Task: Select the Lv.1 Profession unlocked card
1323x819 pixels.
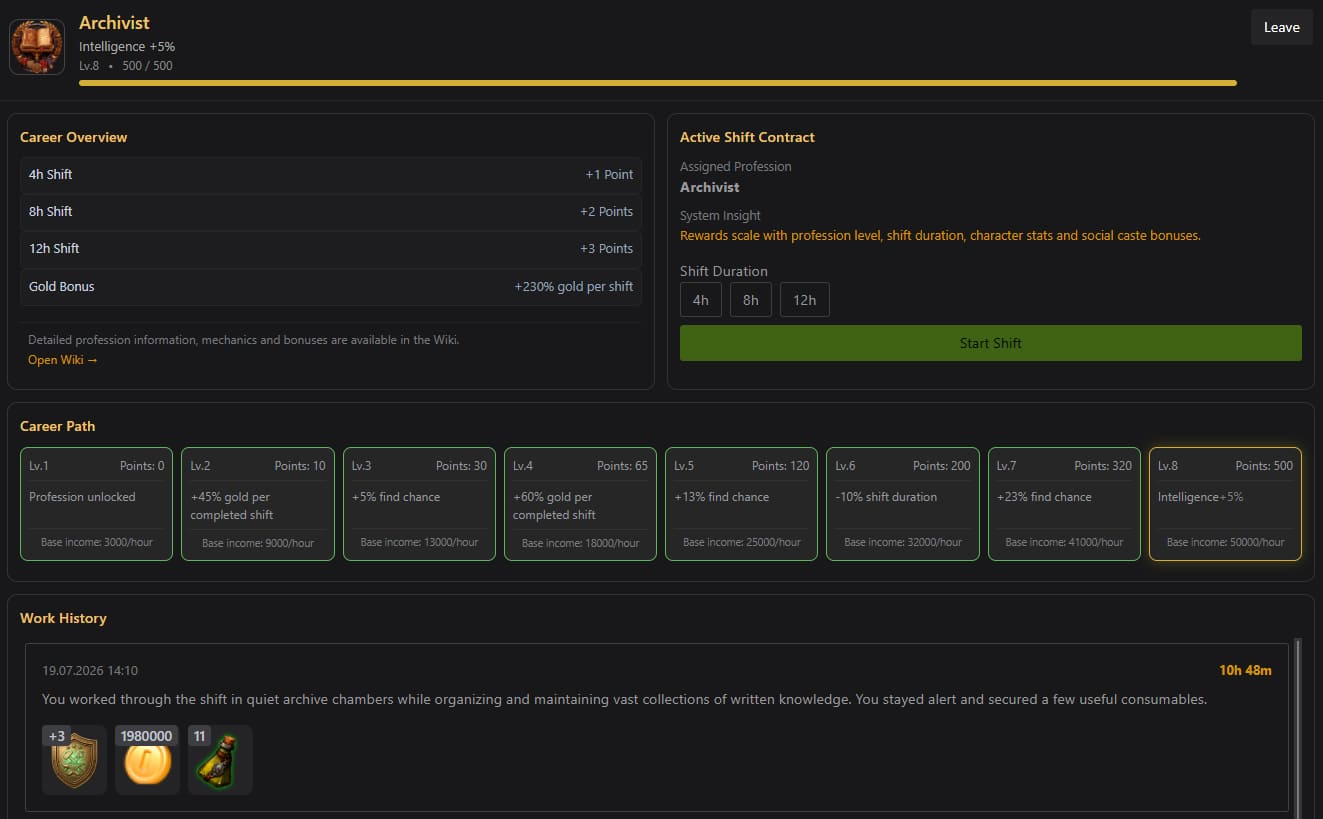Action: (96, 504)
